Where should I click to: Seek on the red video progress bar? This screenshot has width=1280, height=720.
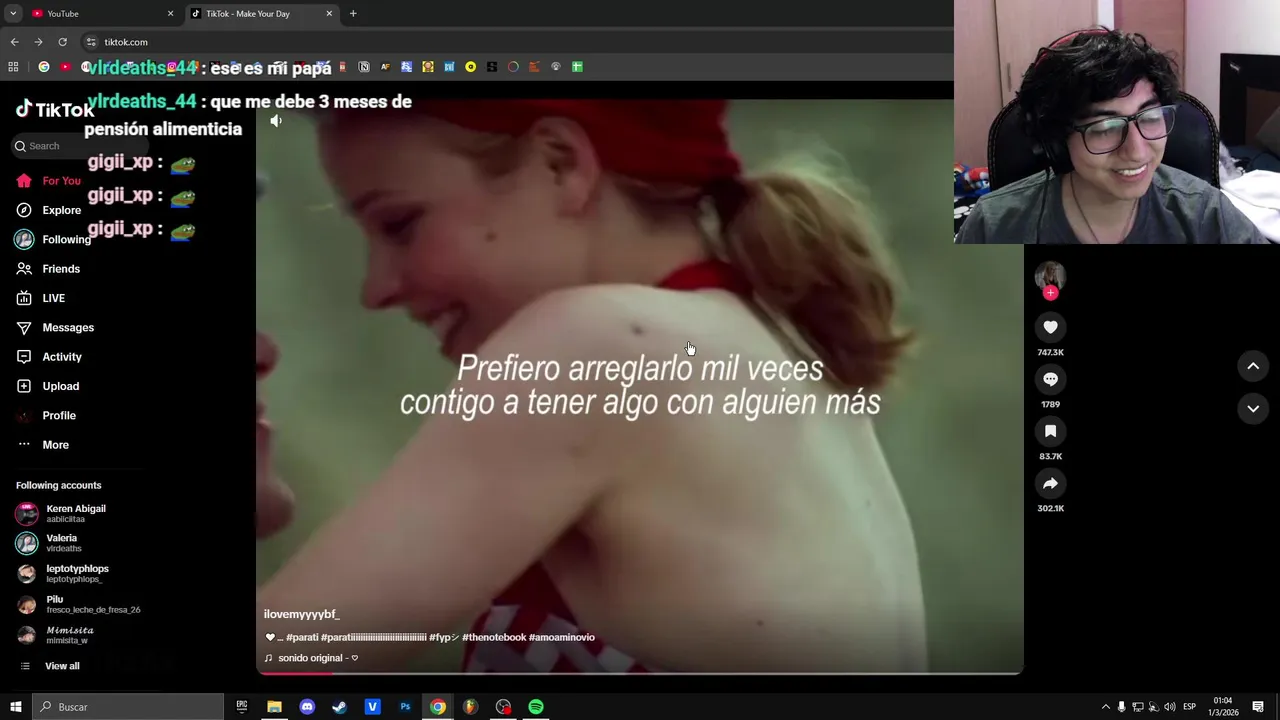[640, 673]
